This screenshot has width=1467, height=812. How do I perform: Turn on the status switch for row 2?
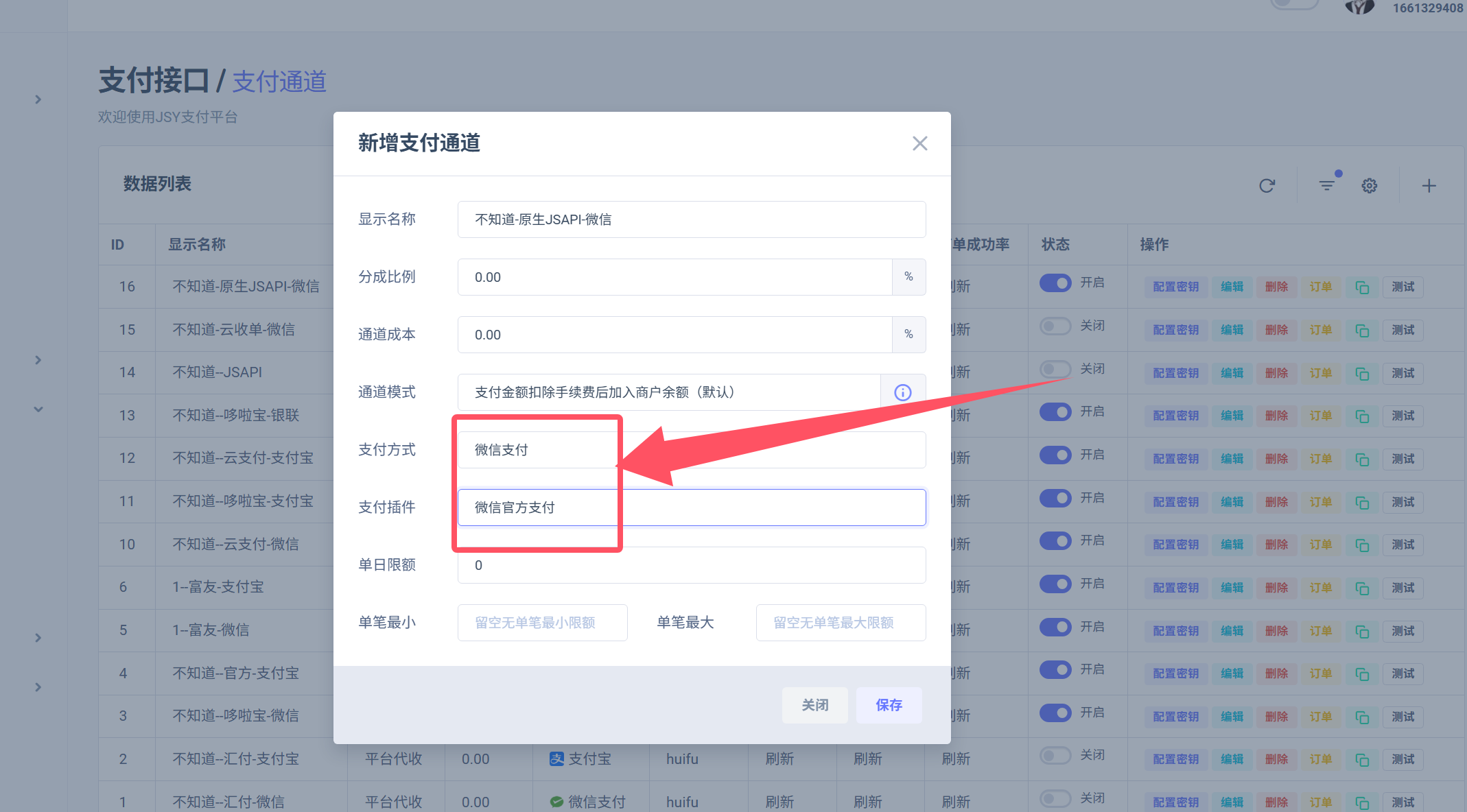click(x=1055, y=755)
